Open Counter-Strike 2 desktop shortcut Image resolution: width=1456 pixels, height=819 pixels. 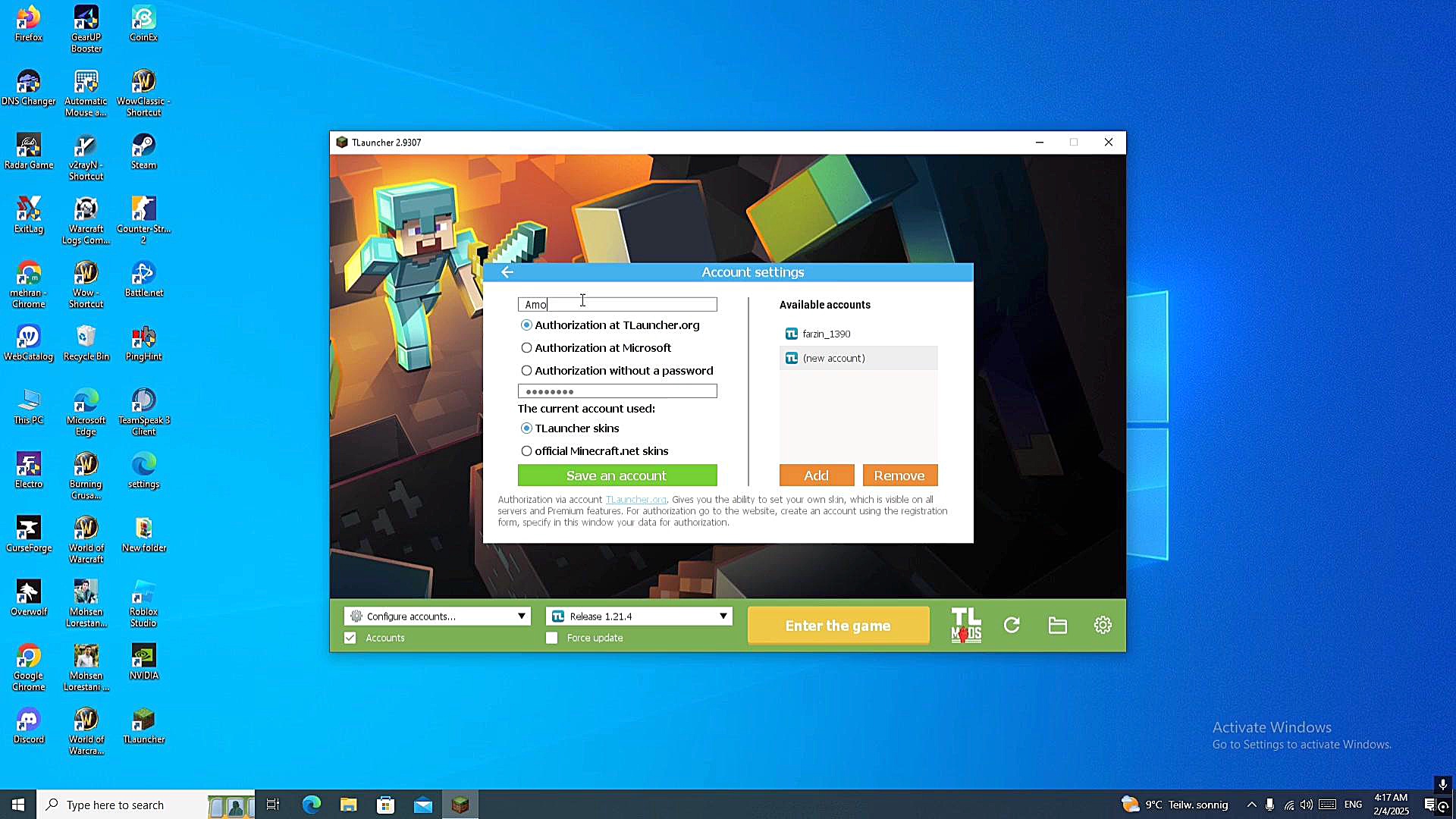[x=143, y=221]
